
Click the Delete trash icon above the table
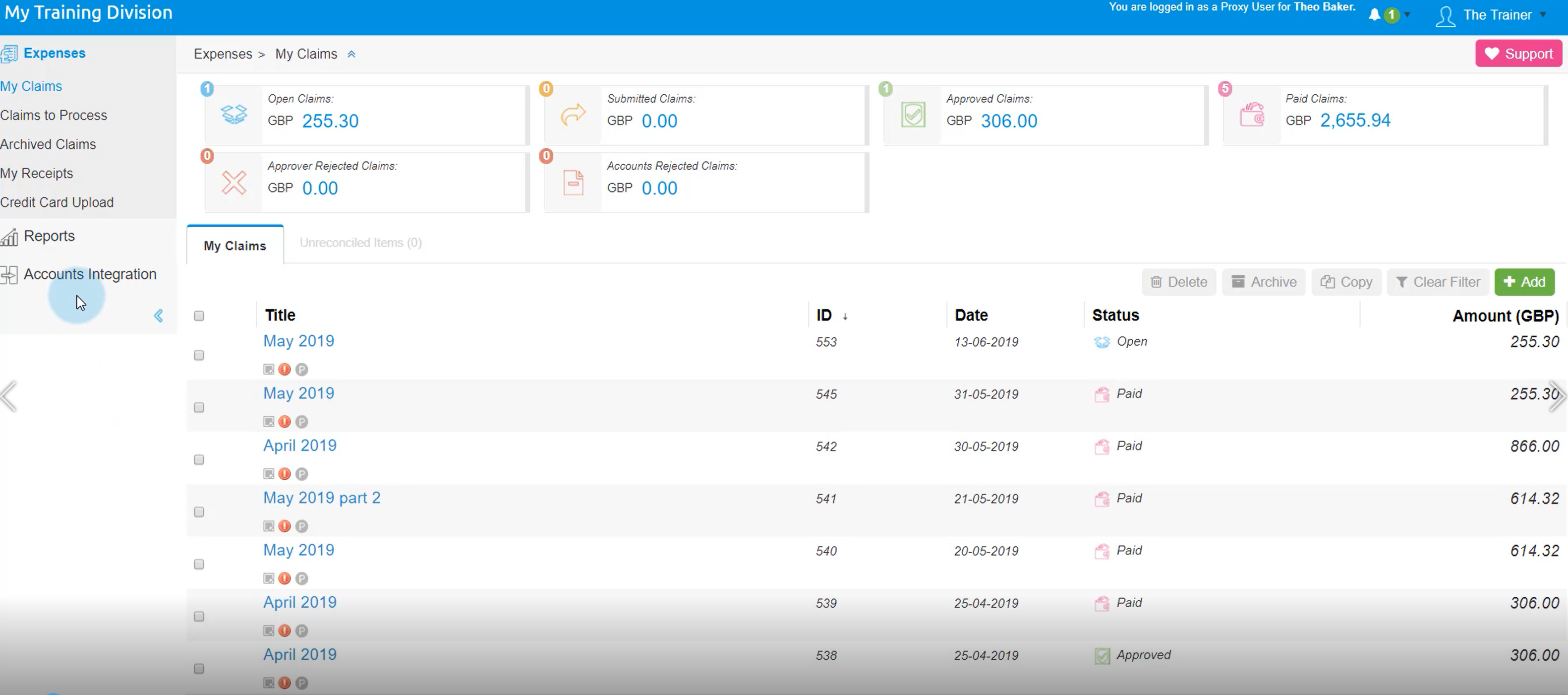1157,281
